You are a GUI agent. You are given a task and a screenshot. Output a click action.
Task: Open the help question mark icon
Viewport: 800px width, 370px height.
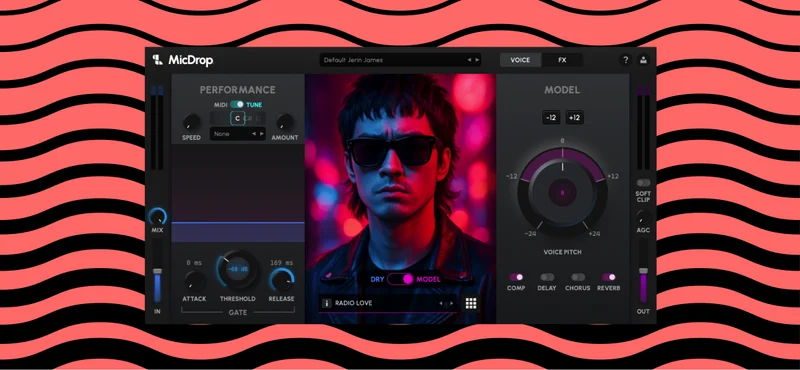click(x=626, y=60)
